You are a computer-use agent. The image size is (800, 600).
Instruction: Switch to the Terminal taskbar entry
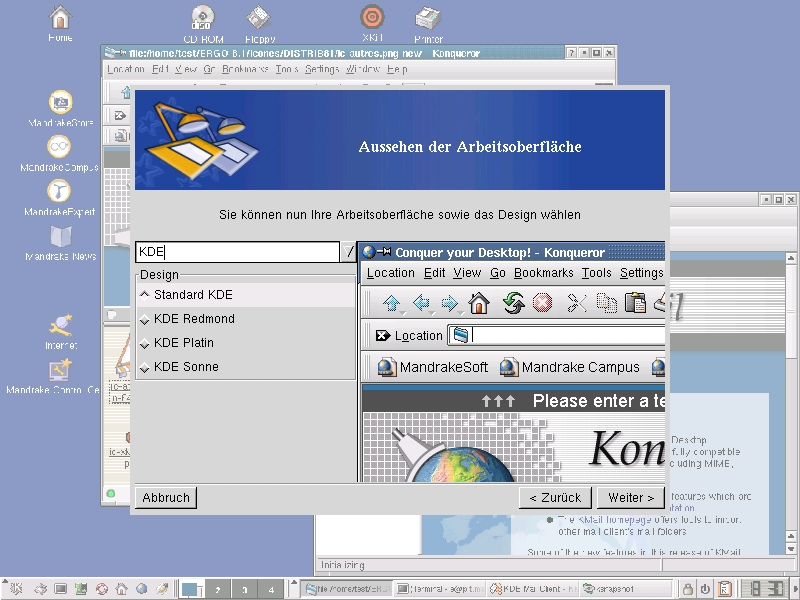(x=440, y=589)
